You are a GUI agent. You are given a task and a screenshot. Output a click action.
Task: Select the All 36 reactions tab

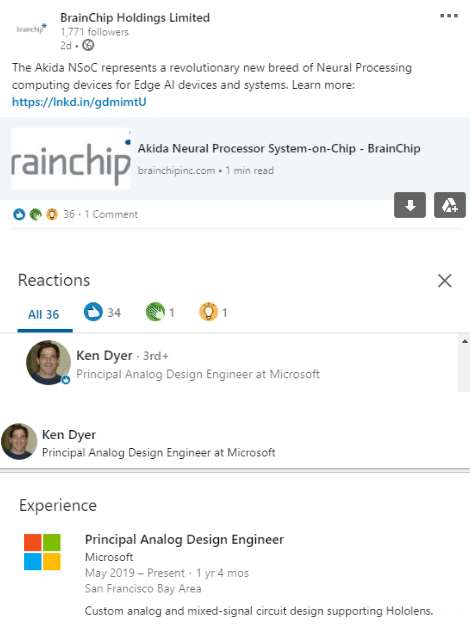[44, 315]
